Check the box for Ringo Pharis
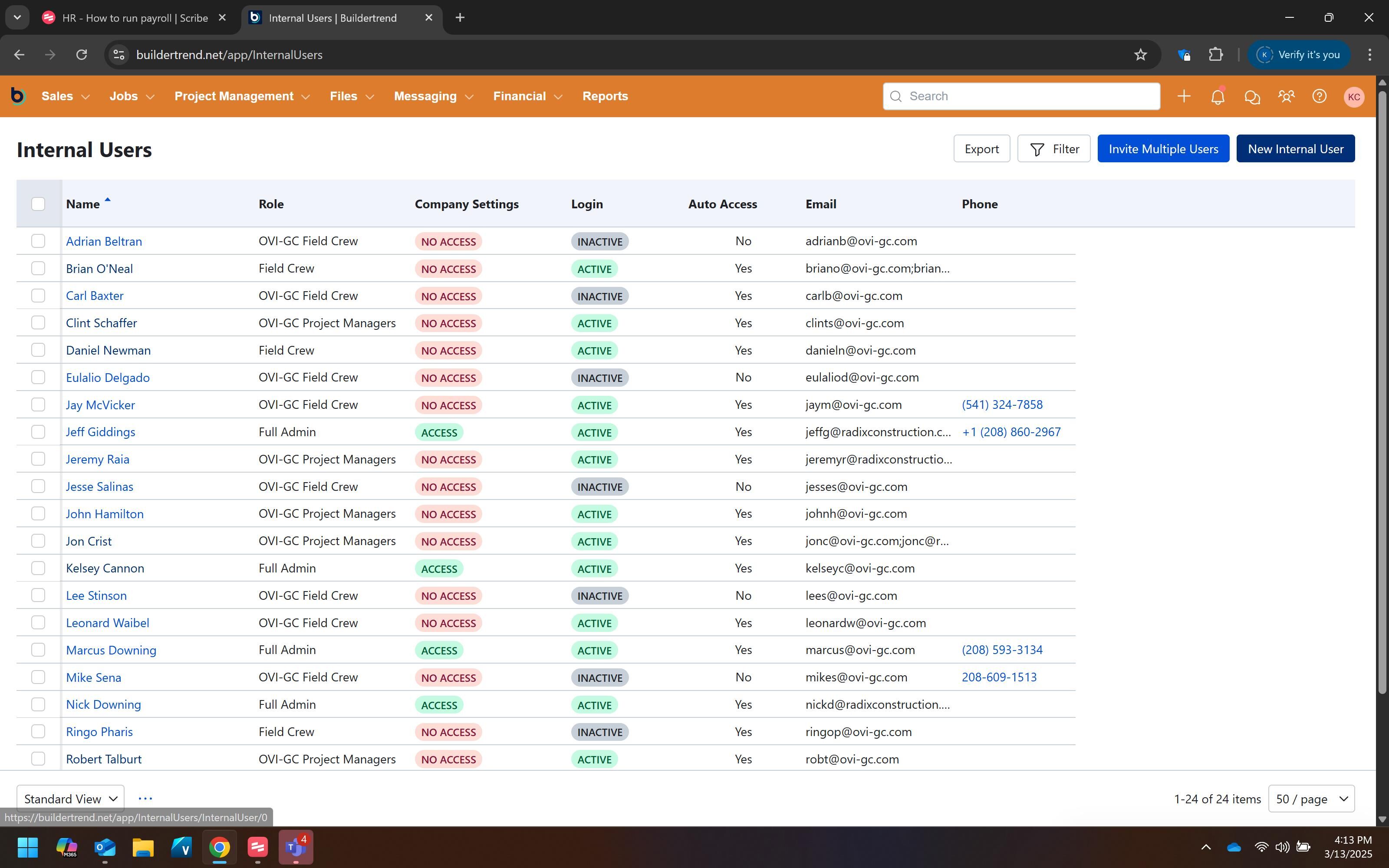1389x868 pixels. 38,731
